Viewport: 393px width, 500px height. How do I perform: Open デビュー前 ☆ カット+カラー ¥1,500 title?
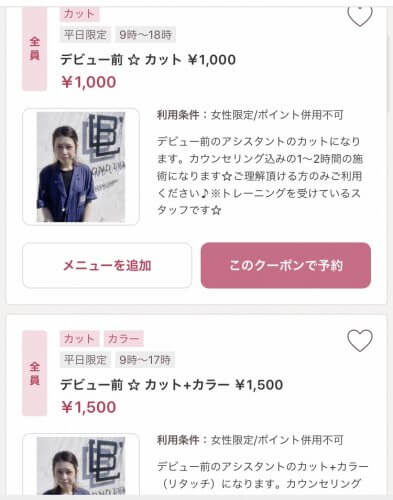coord(172,385)
